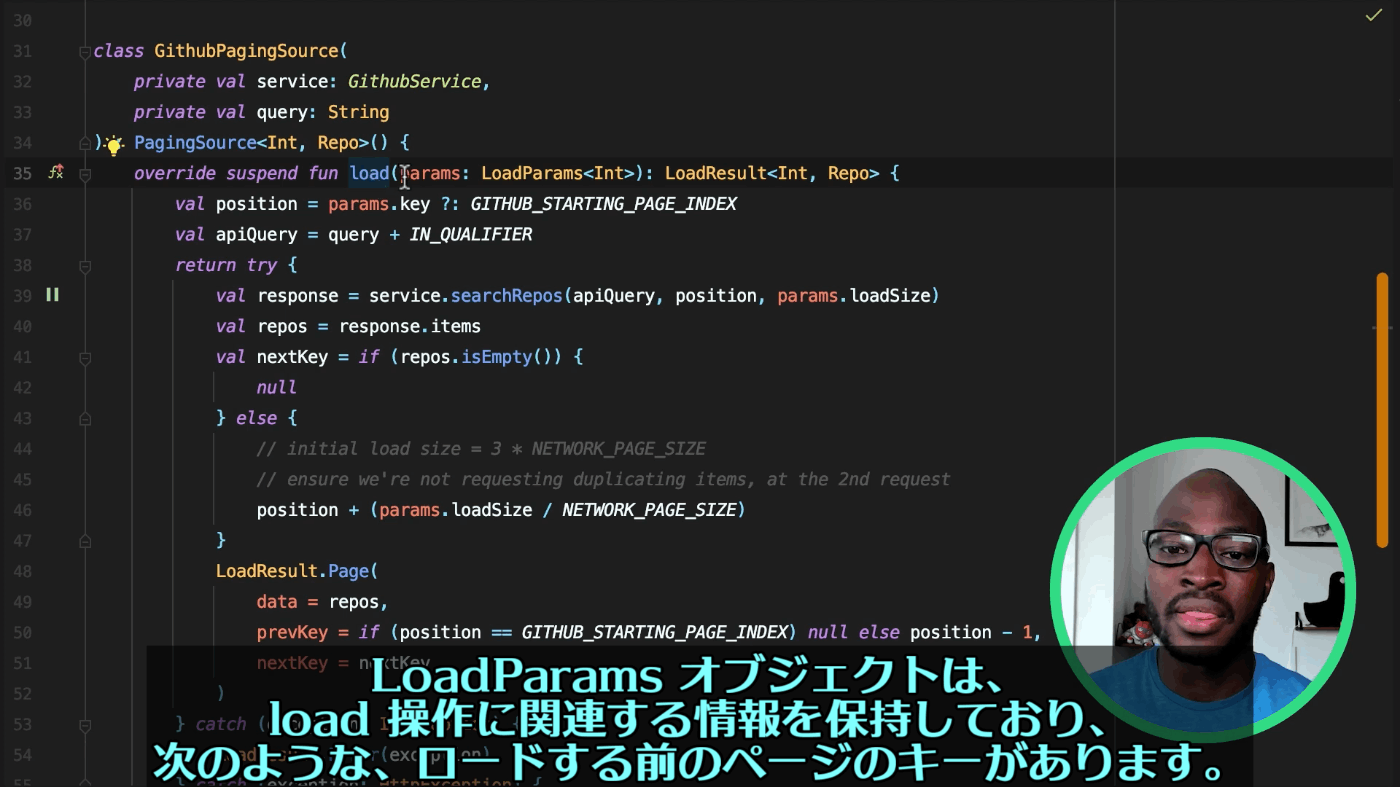Click the comment about duplicating items on line 45
The height and width of the screenshot is (787, 1400).
click(603, 480)
